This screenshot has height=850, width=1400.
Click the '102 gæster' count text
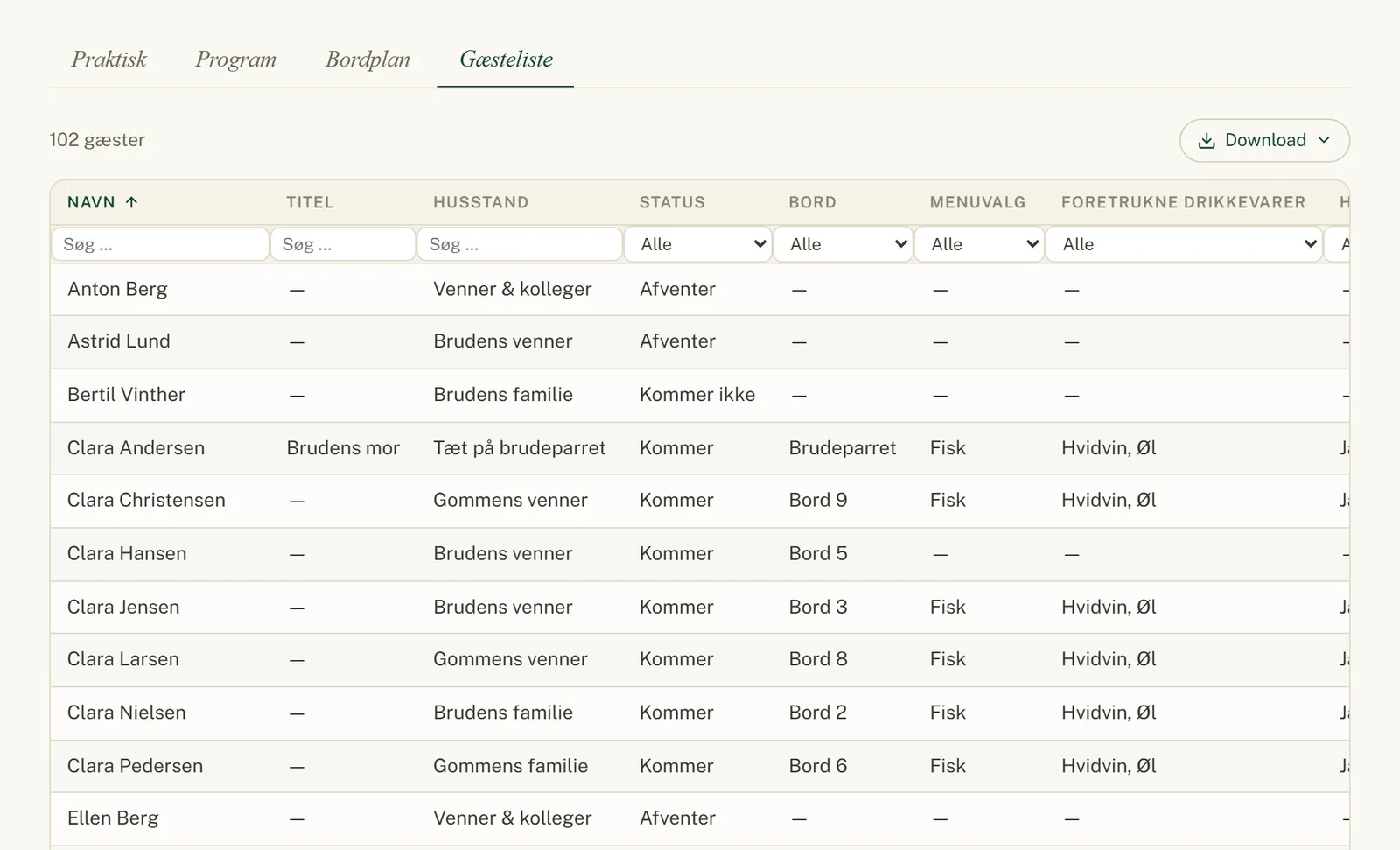click(x=97, y=140)
